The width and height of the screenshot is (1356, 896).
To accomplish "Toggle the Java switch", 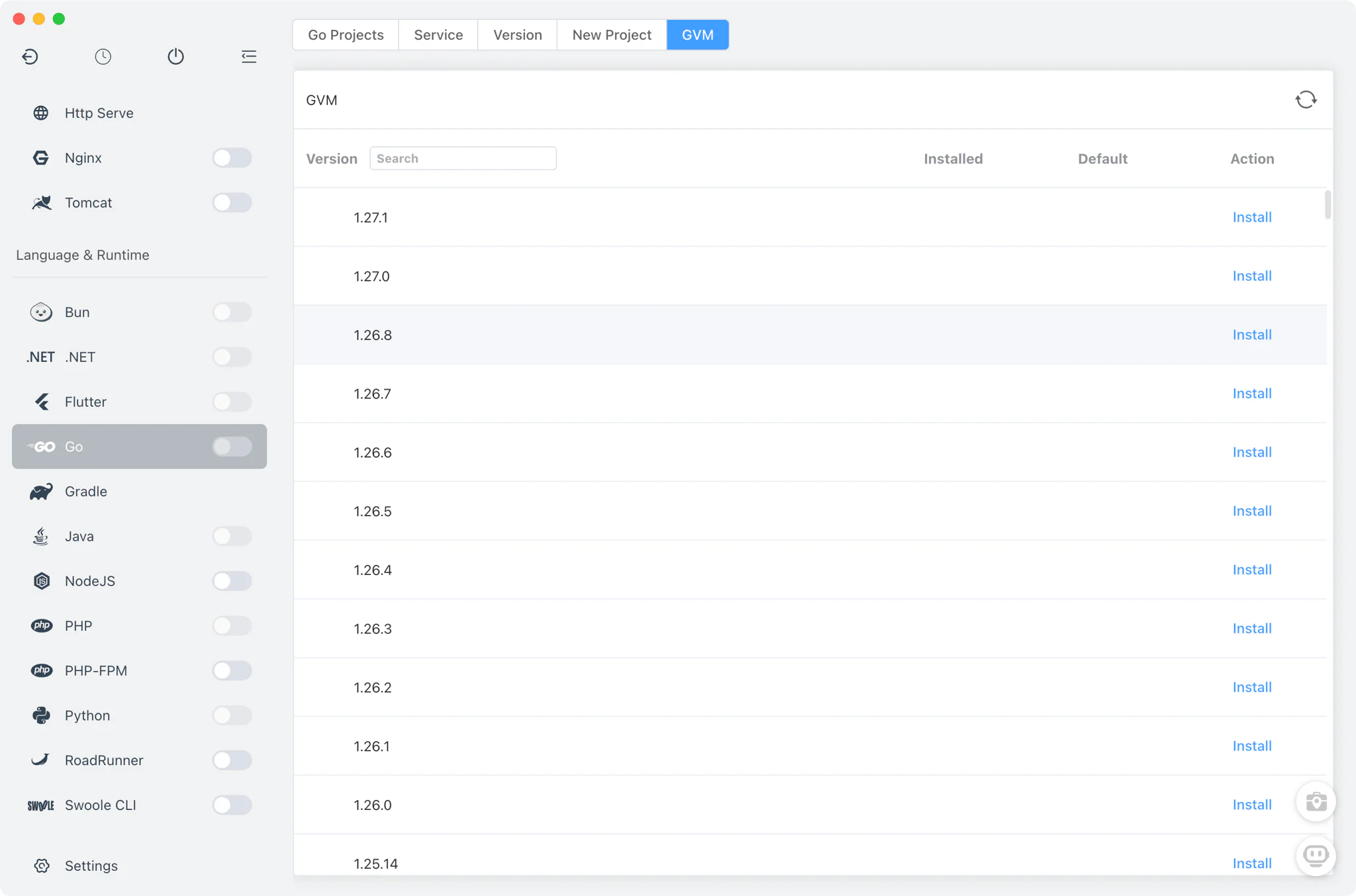I will tap(232, 536).
